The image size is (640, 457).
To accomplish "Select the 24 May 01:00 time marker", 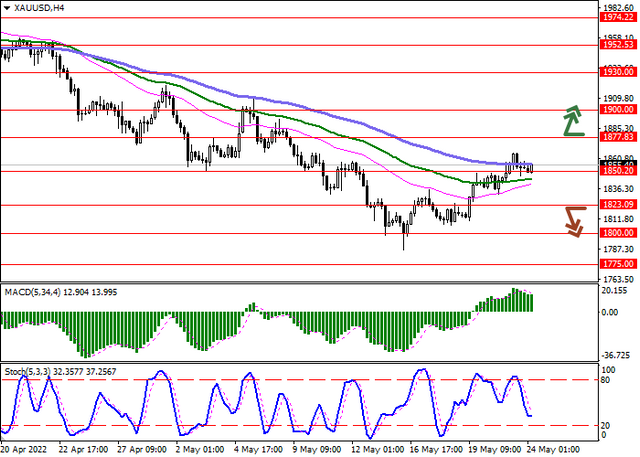I will point(553,450).
